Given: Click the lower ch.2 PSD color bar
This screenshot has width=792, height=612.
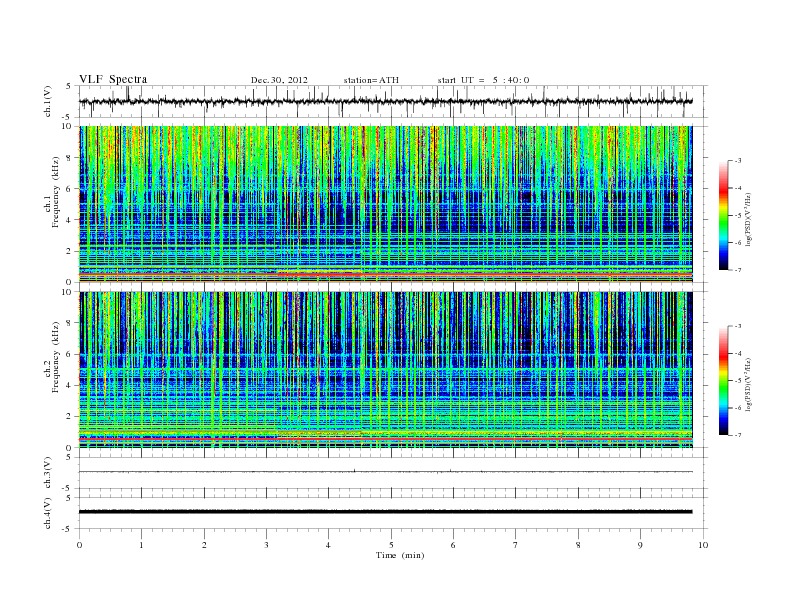Looking at the screenshot, I should [x=723, y=380].
